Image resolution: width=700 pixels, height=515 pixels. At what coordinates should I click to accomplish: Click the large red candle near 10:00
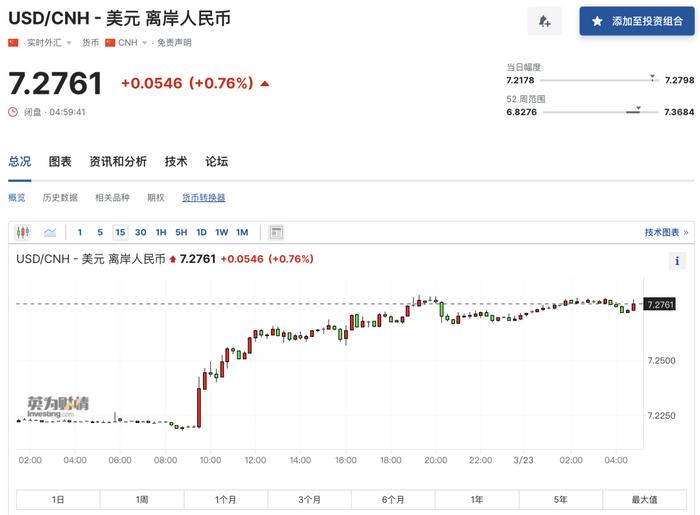pyautogui.click(x=199, y=407)
